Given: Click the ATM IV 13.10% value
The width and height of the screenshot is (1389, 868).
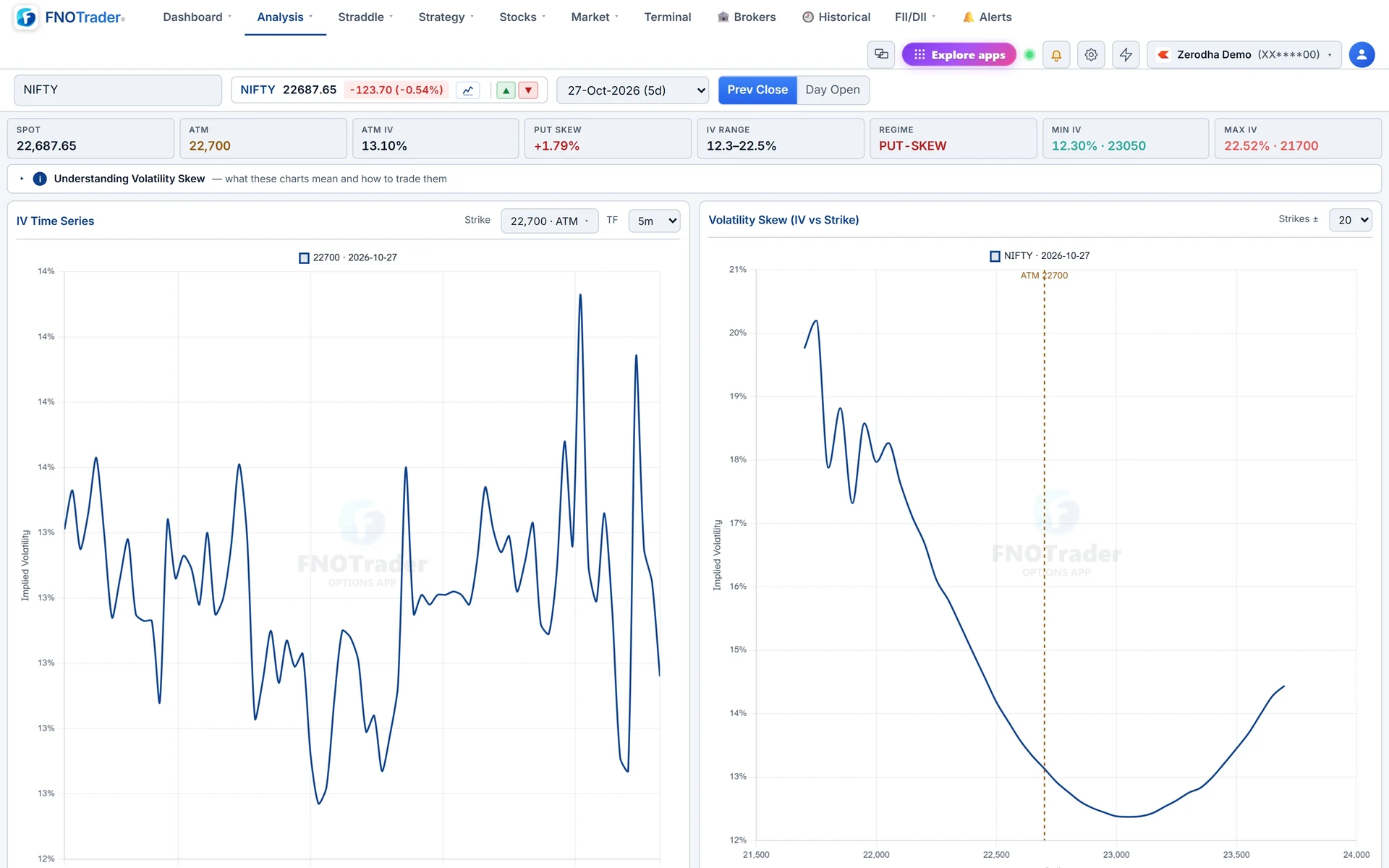Looking at the screenshot, I should point(384,146).
